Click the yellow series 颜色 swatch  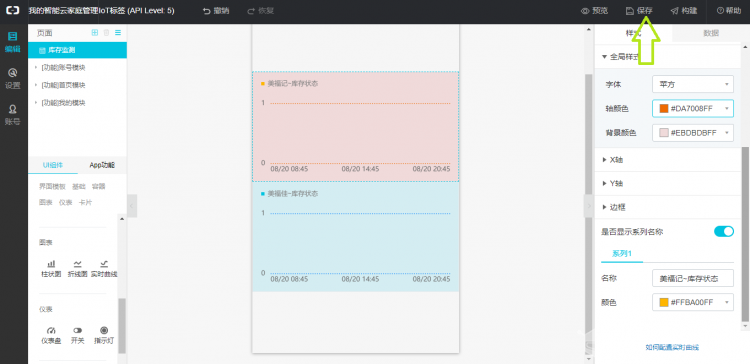pyautogui.click(x=664, y=302)
